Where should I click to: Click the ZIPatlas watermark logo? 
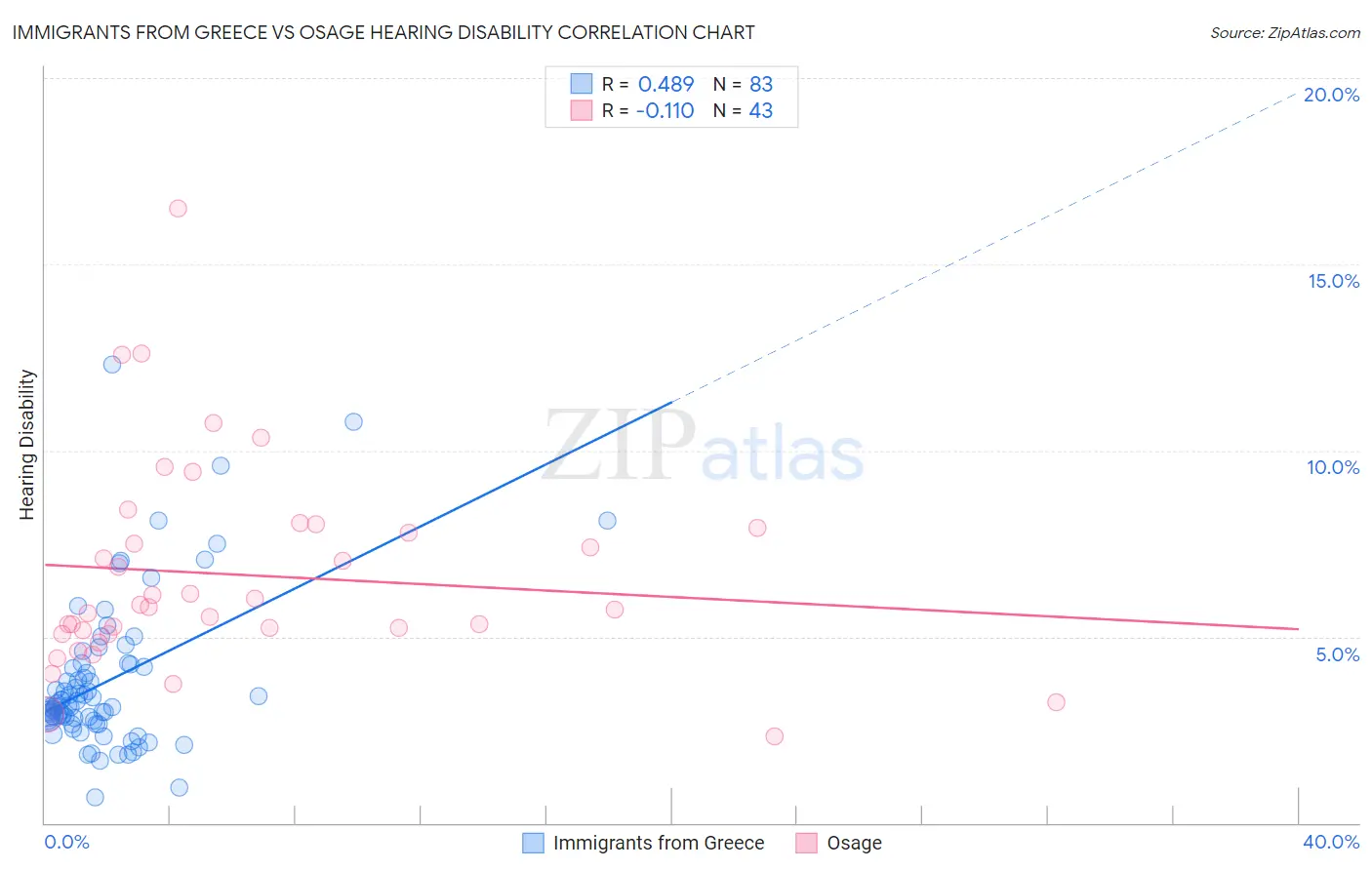coord(704,446)
